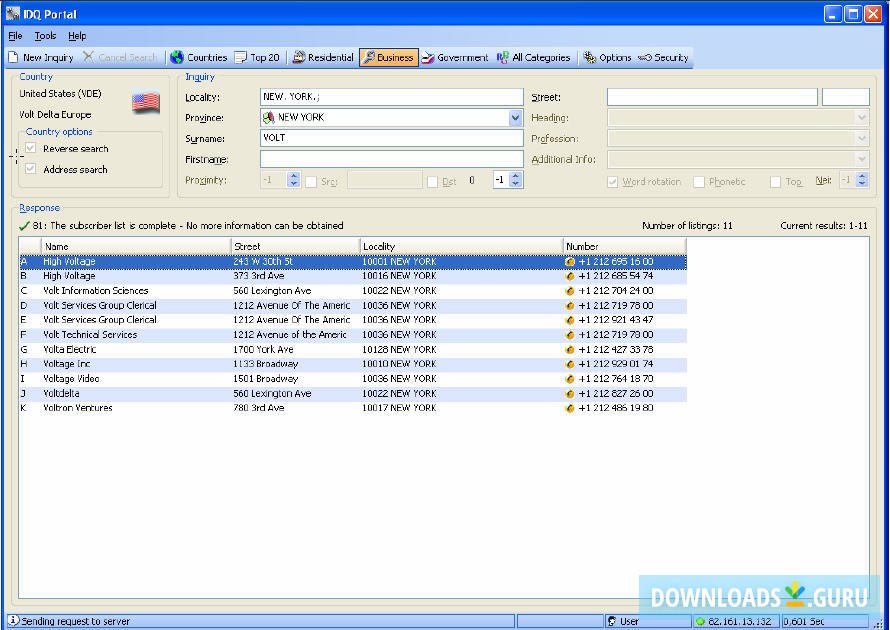Toggle the Address search checkbox
The width and height of the screenshot is (890, 630).
[x=31, y=169]
